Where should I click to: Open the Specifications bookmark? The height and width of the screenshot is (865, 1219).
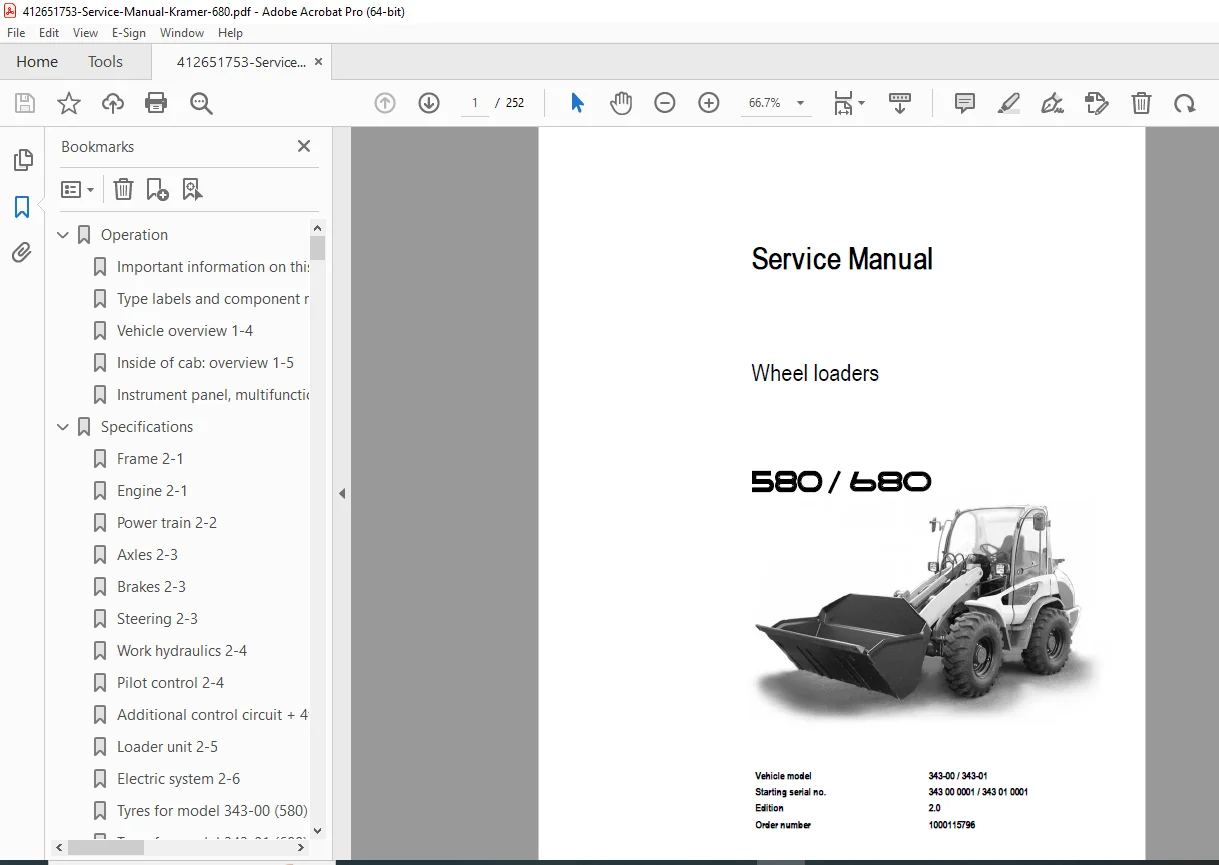(147, 427)
